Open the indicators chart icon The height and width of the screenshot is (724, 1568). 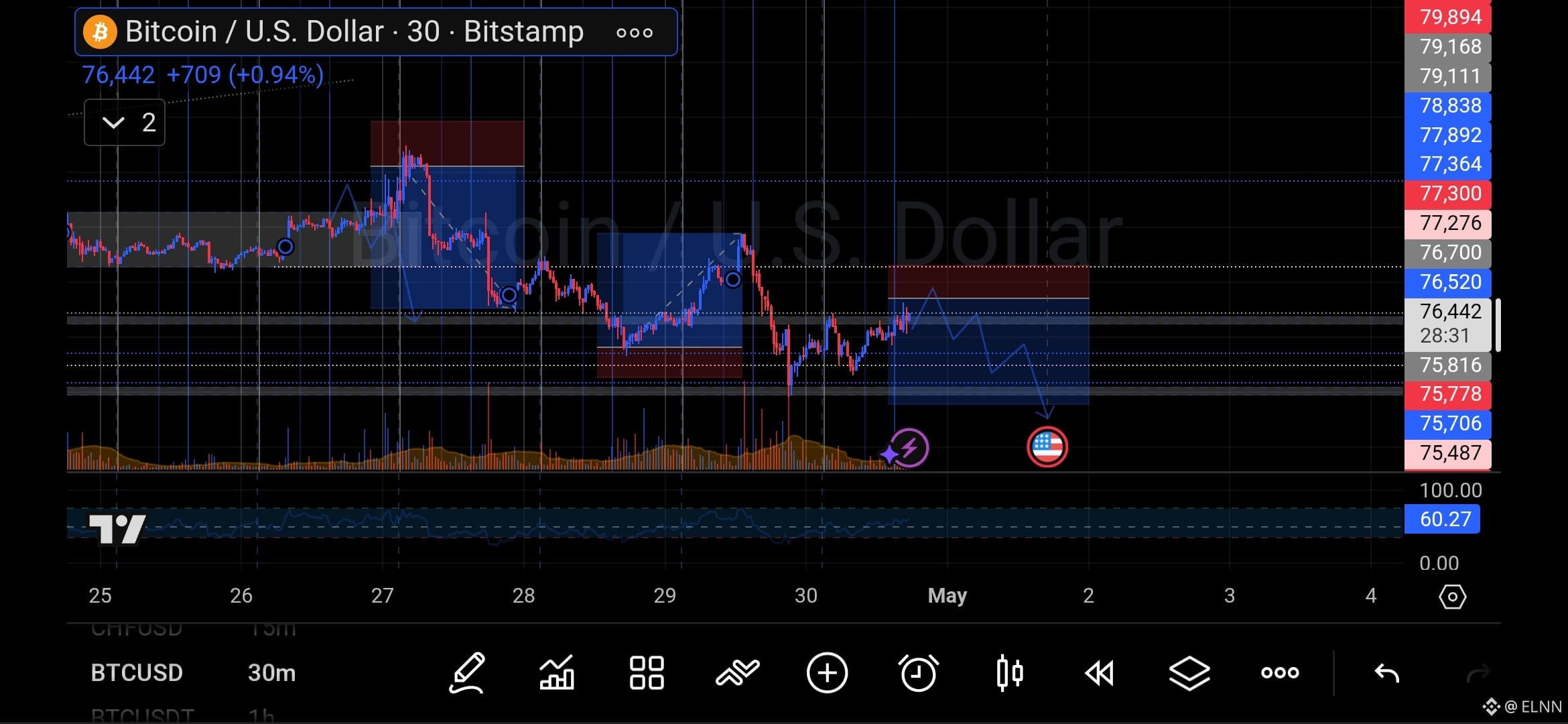click(557, 672)
